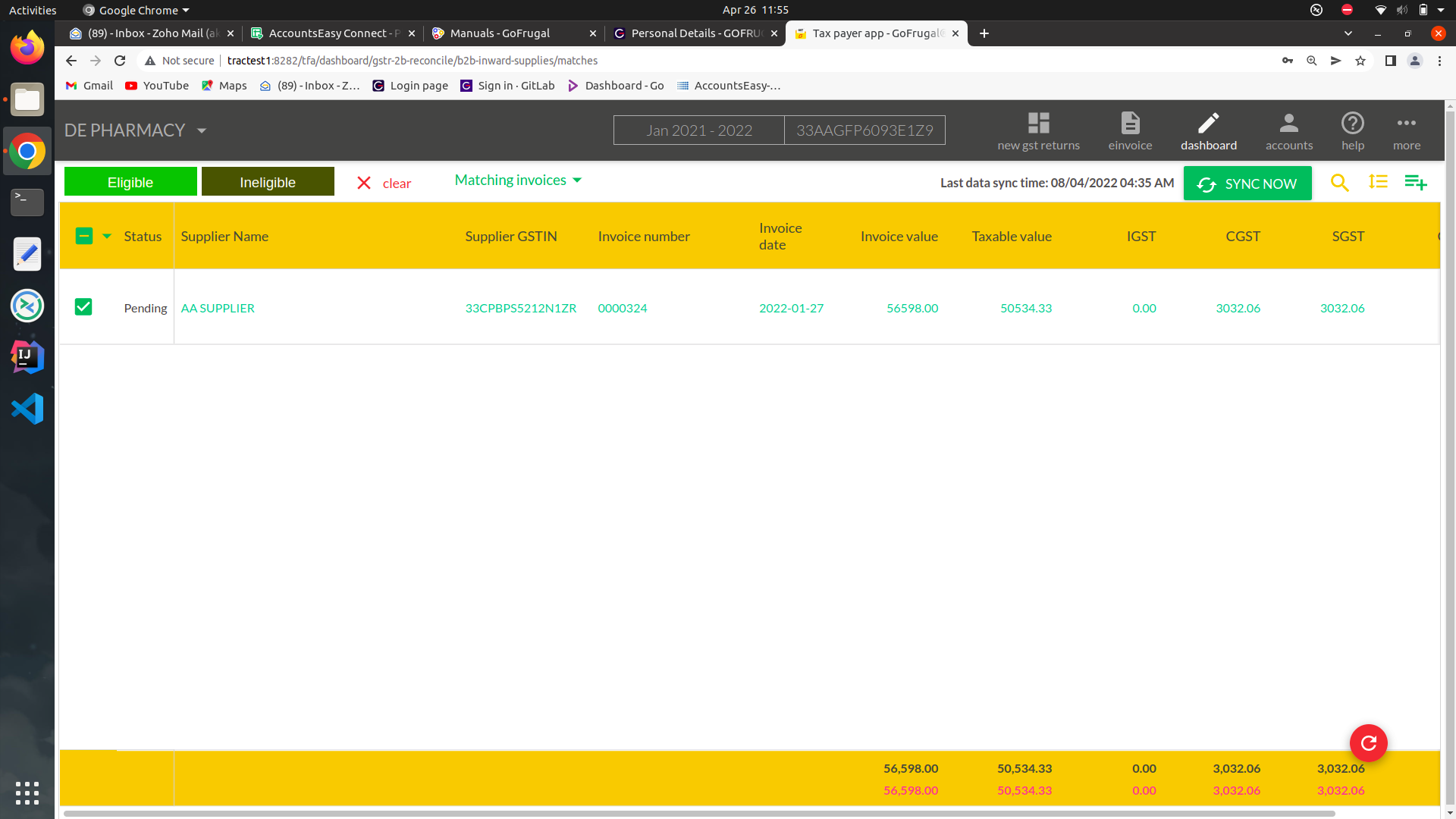The image size is (1456, 819).
Task: Click the red floating refresh button
Action: tap(1368, 743)
